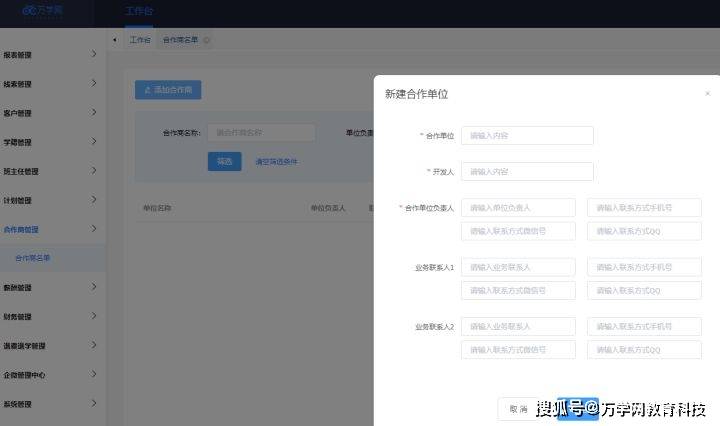
Task: Click the 清空筛选条件 link
Action: 276,161
